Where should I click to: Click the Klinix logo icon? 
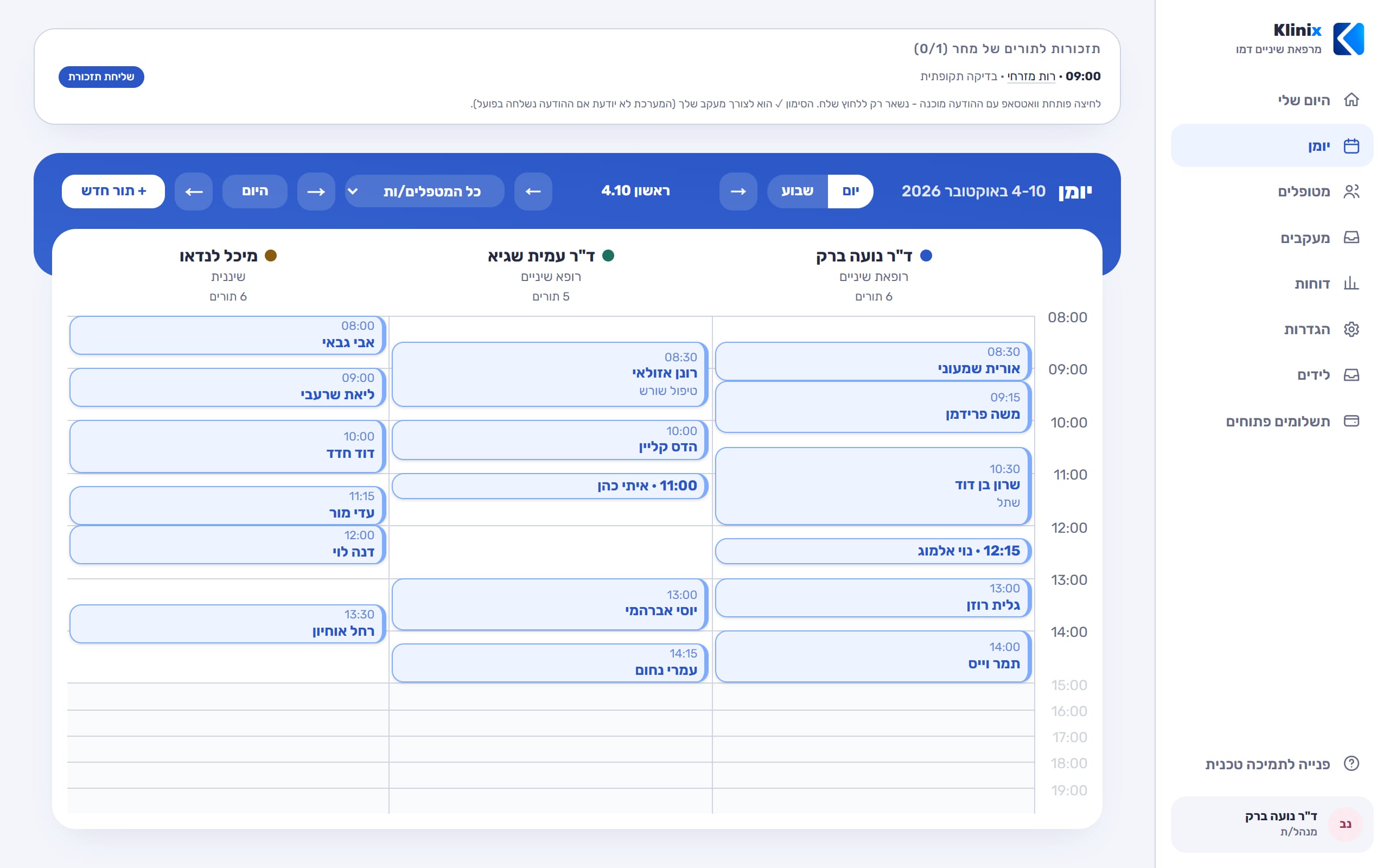[1348, 39]
